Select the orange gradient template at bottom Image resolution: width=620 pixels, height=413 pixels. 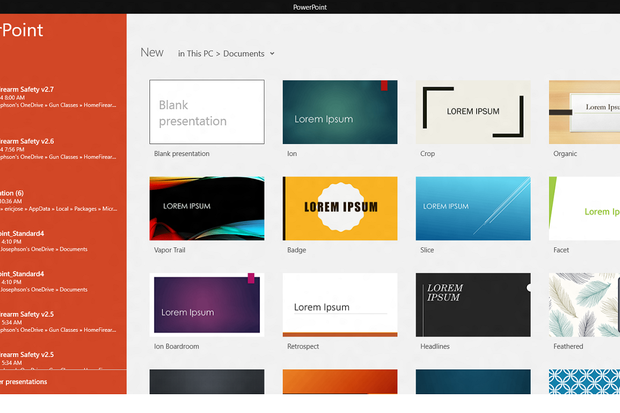coord(340,381)
